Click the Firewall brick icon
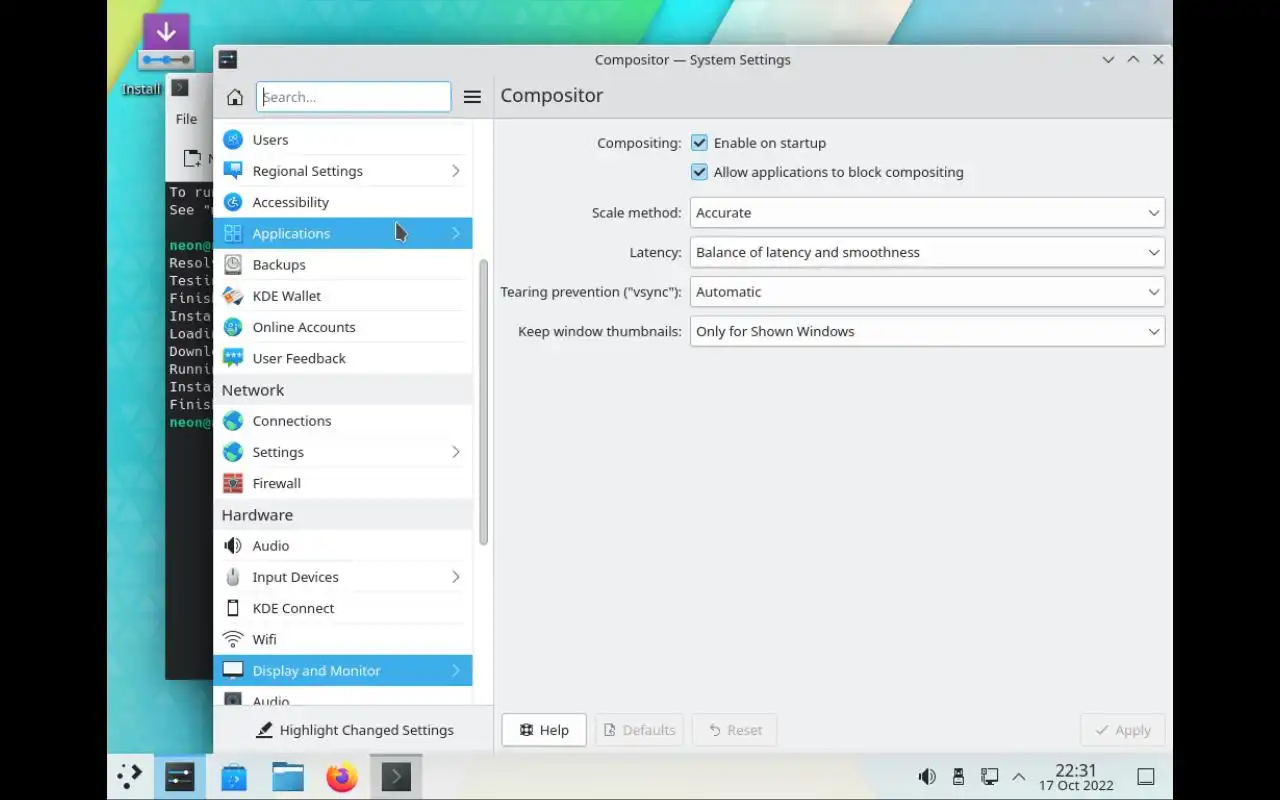This screenshot has width=1280, height=800. (233, 483)
